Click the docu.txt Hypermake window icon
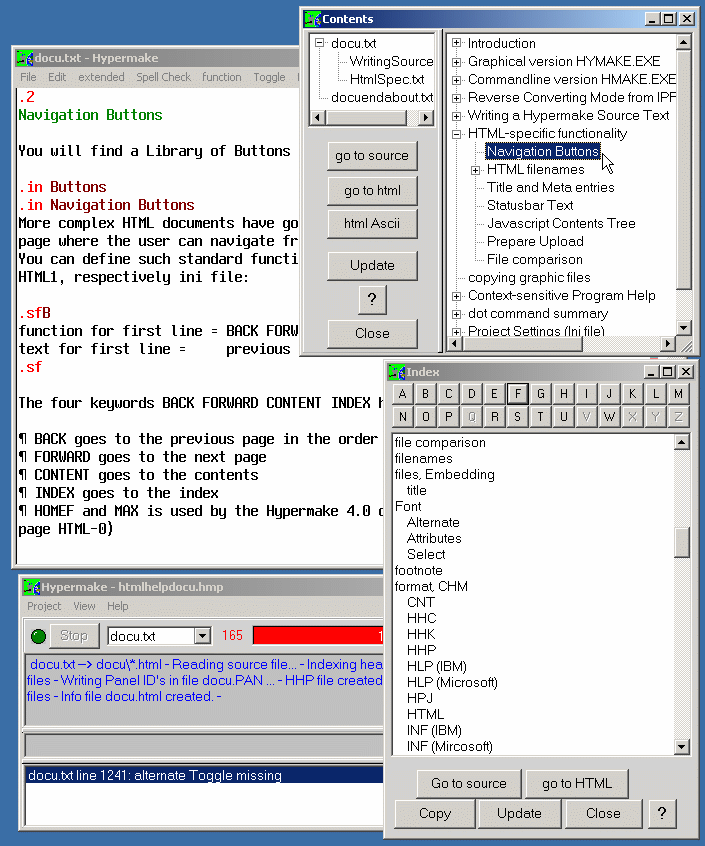This screenshot has width=705, height=846. [25, 58]
